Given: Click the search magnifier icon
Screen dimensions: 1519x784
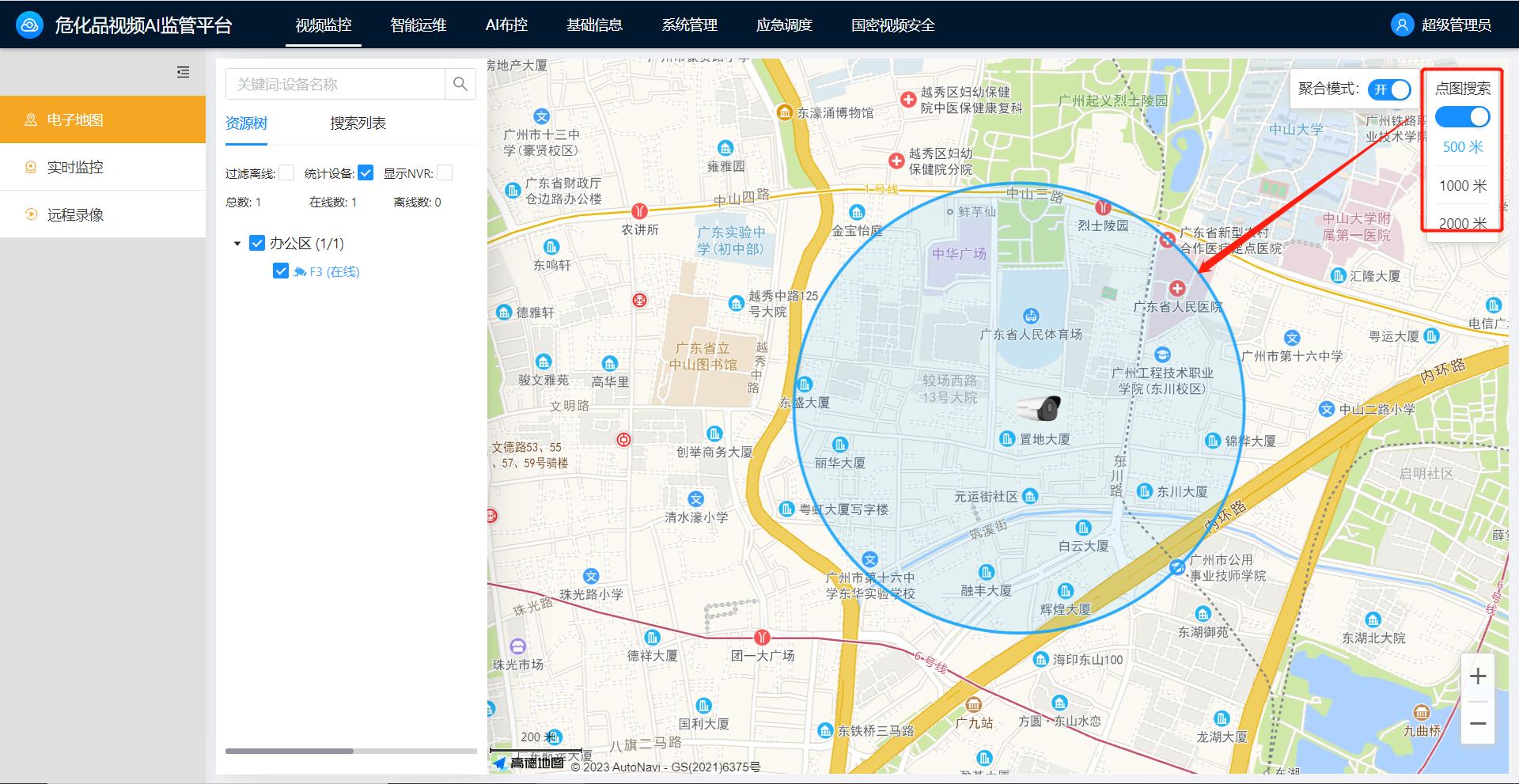Looking at the screenshot, I should pyautogui.click(x=460, y=84).
